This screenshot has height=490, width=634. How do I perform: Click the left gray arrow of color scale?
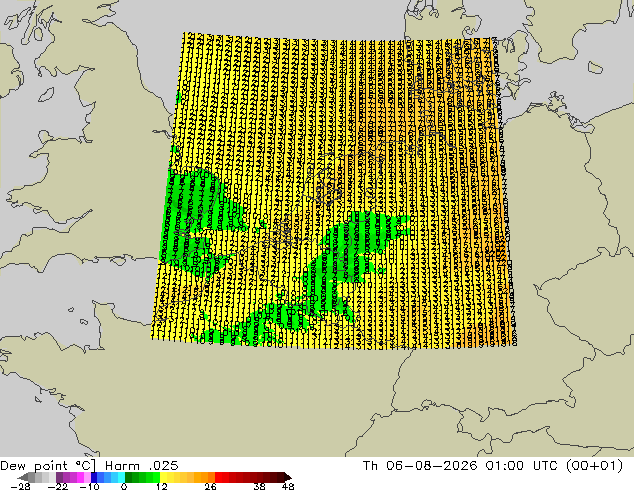23,477
